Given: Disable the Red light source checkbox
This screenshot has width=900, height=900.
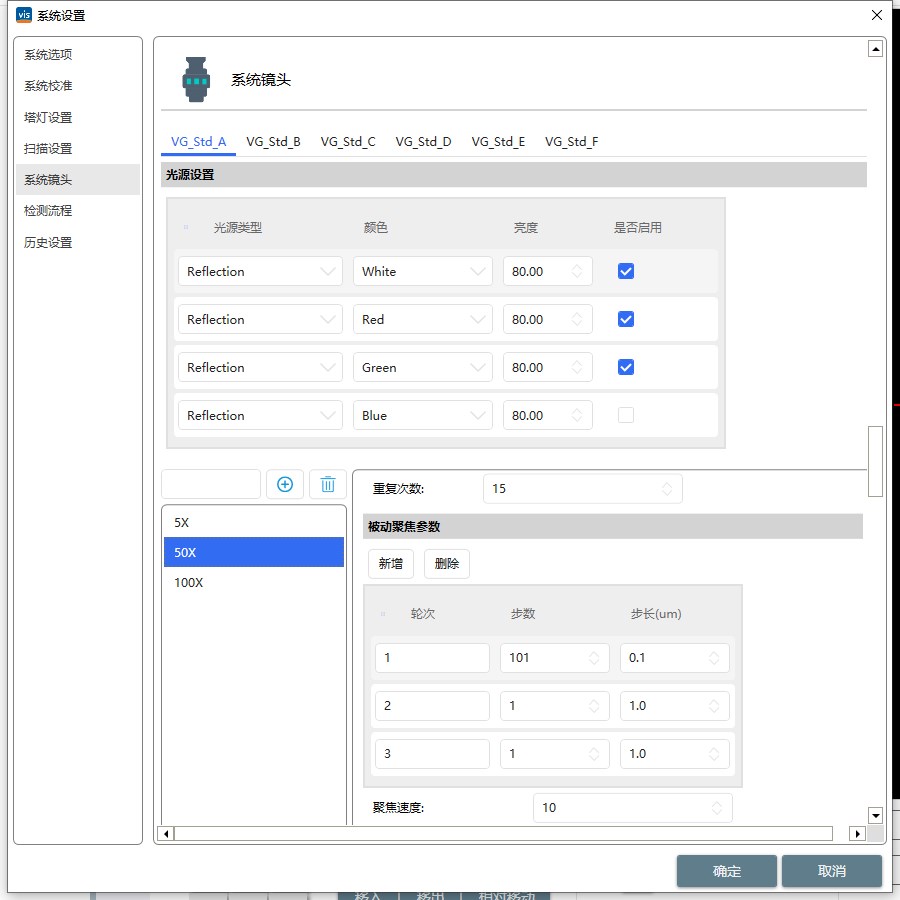Looking at the screenshot, I should 626,319.
